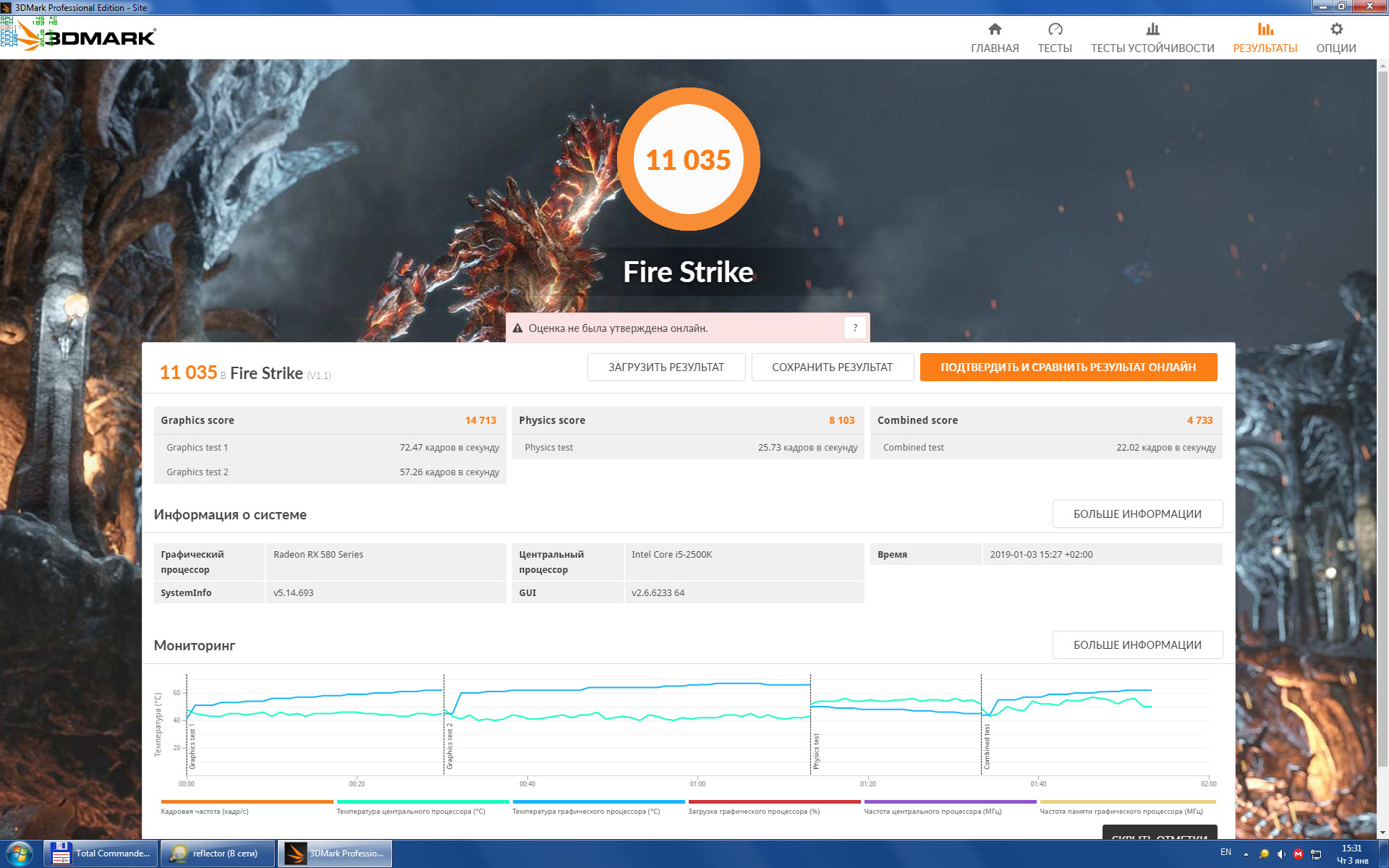Screen dimensions: 1389x868
Task: Show hidden tray icons arrow
Action: pos(1246,854)
